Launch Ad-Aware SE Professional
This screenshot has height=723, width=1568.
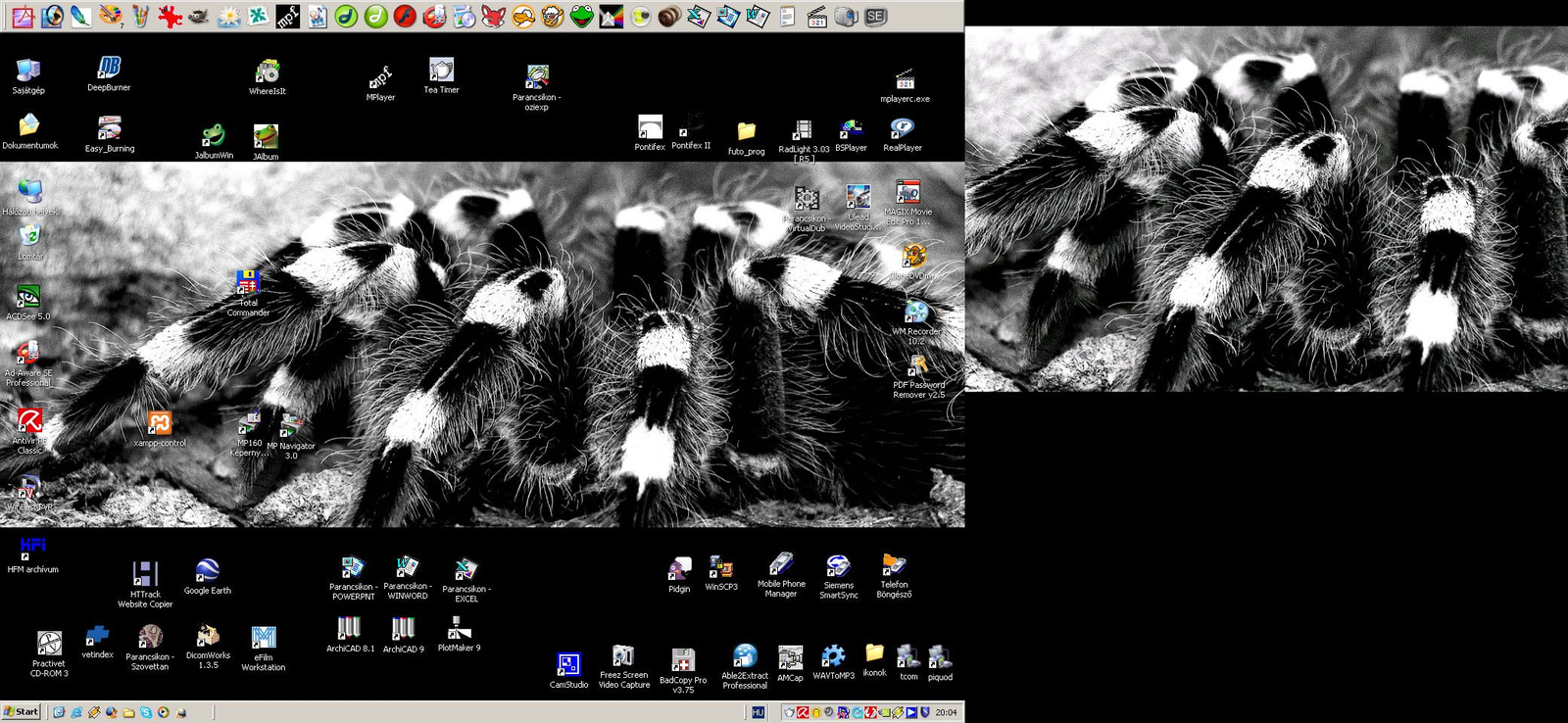coord(27,362)
